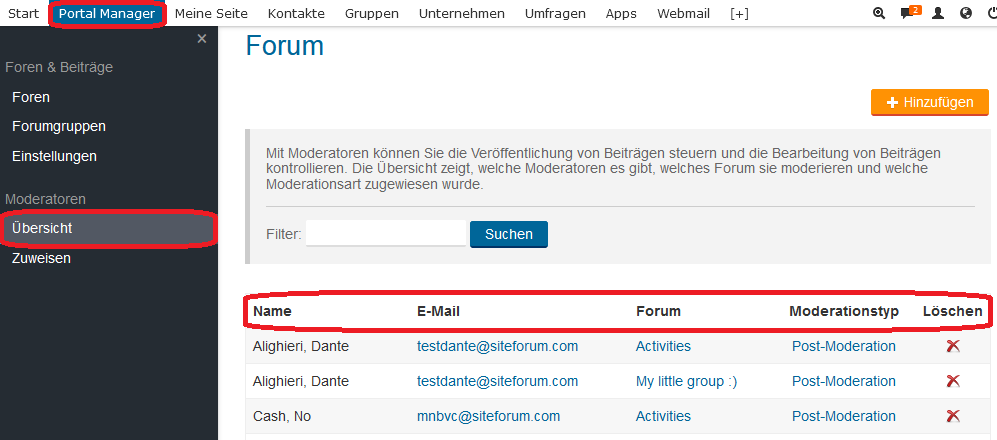997x440 pixels.
Task: Open Zuweisen under Moderatoren
Action: [41, 258]
